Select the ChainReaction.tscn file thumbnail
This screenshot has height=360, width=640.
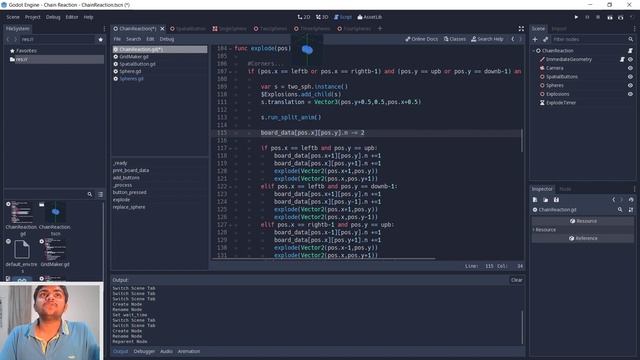pyautogui.click(x=55, y=218)
